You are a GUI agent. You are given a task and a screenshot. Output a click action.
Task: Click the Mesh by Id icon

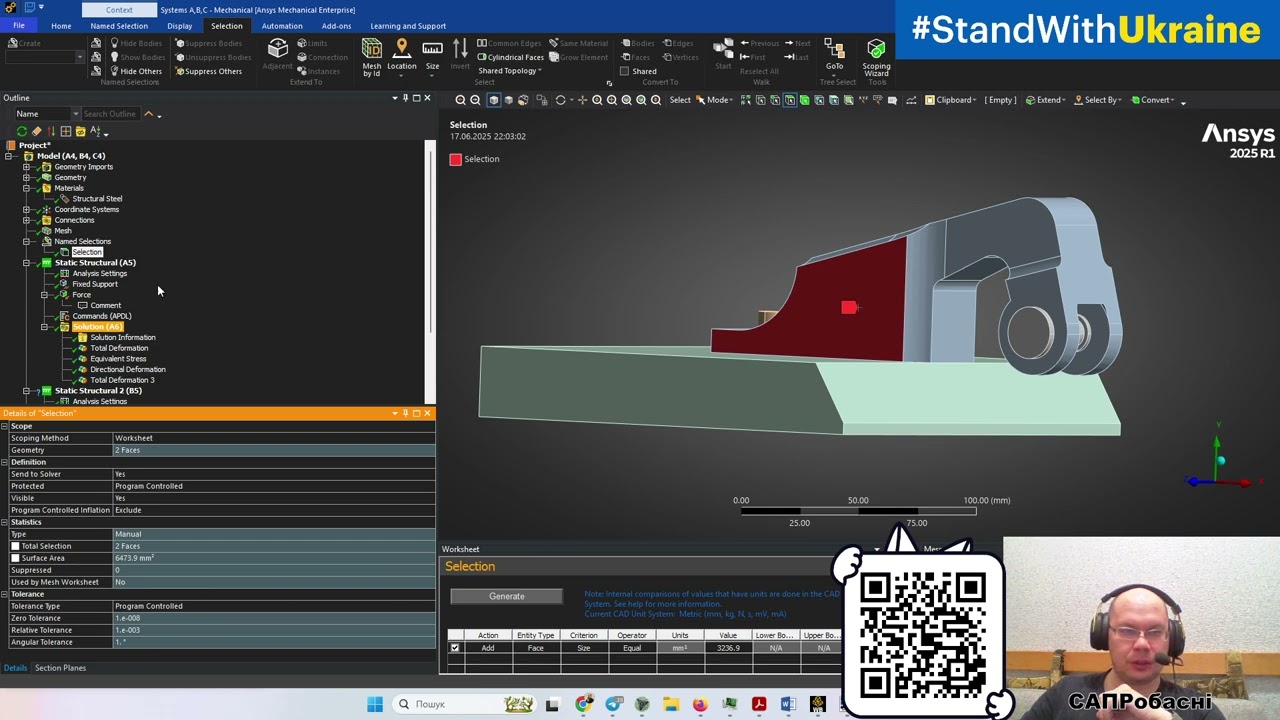click(x=371, y=57)
